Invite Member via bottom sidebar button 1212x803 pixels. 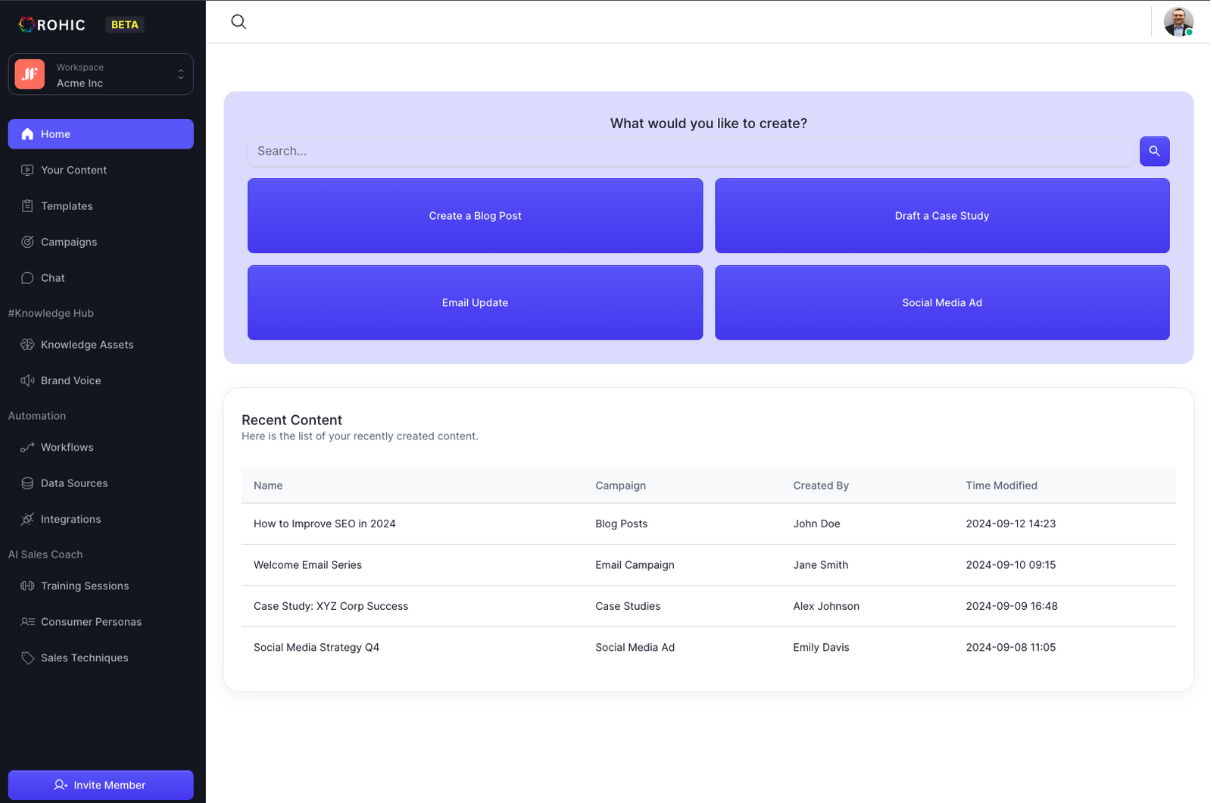[x=101, y=785]
